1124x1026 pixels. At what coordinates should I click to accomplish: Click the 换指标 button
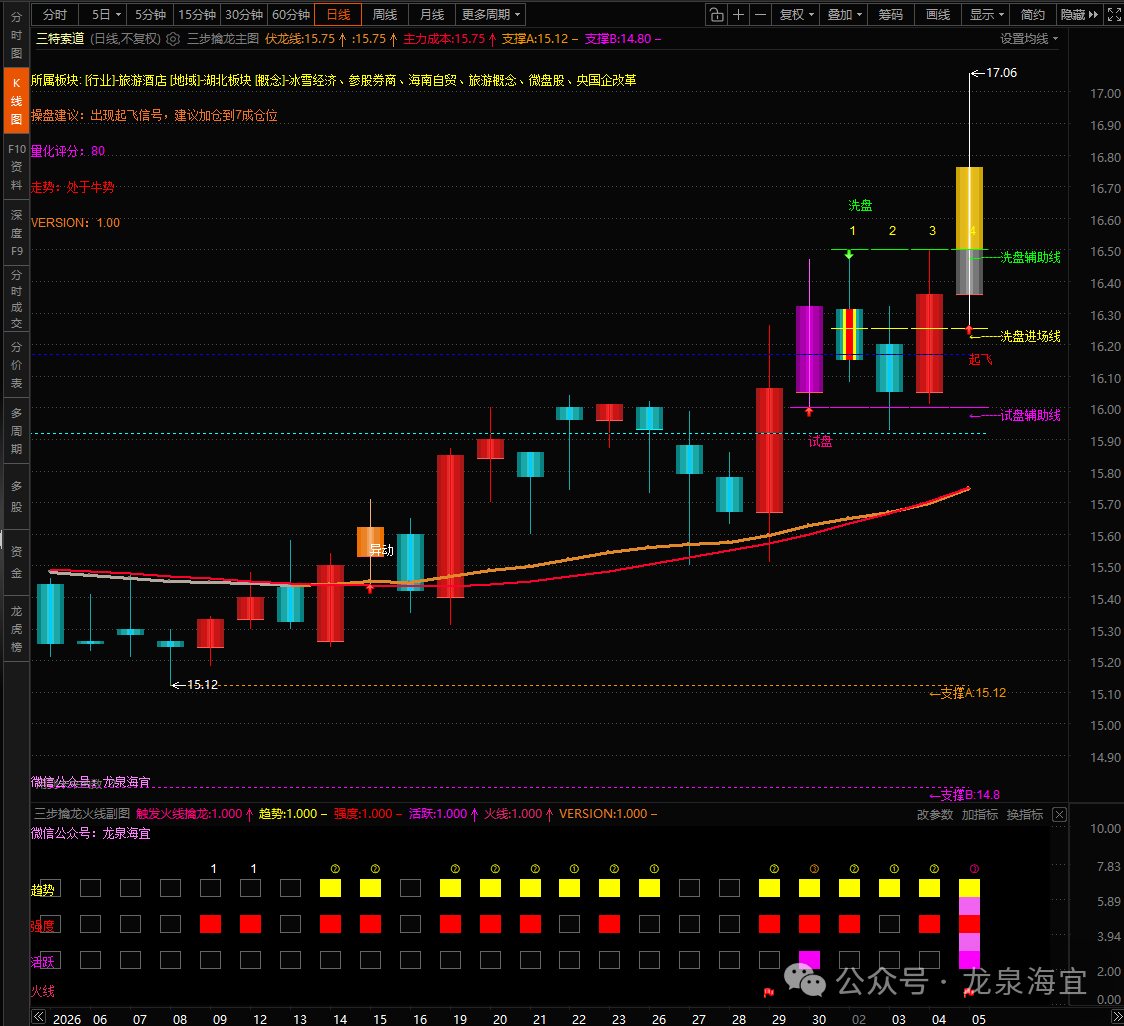coord(1025,815)
